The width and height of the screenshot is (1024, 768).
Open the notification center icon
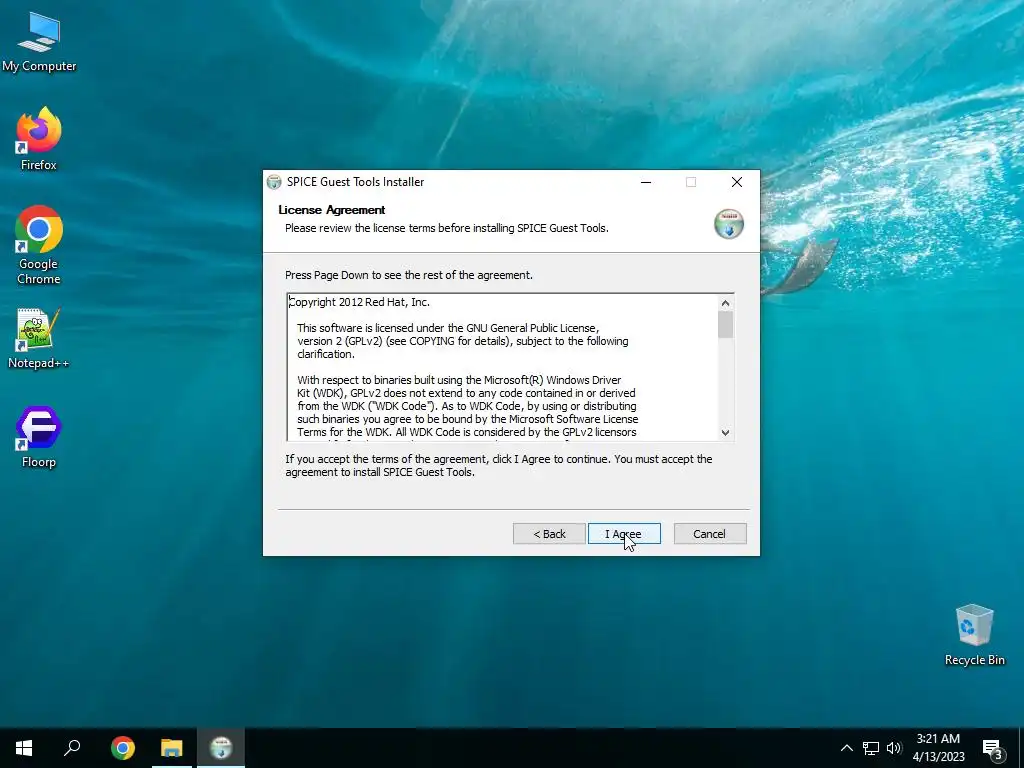click(993, 749)
